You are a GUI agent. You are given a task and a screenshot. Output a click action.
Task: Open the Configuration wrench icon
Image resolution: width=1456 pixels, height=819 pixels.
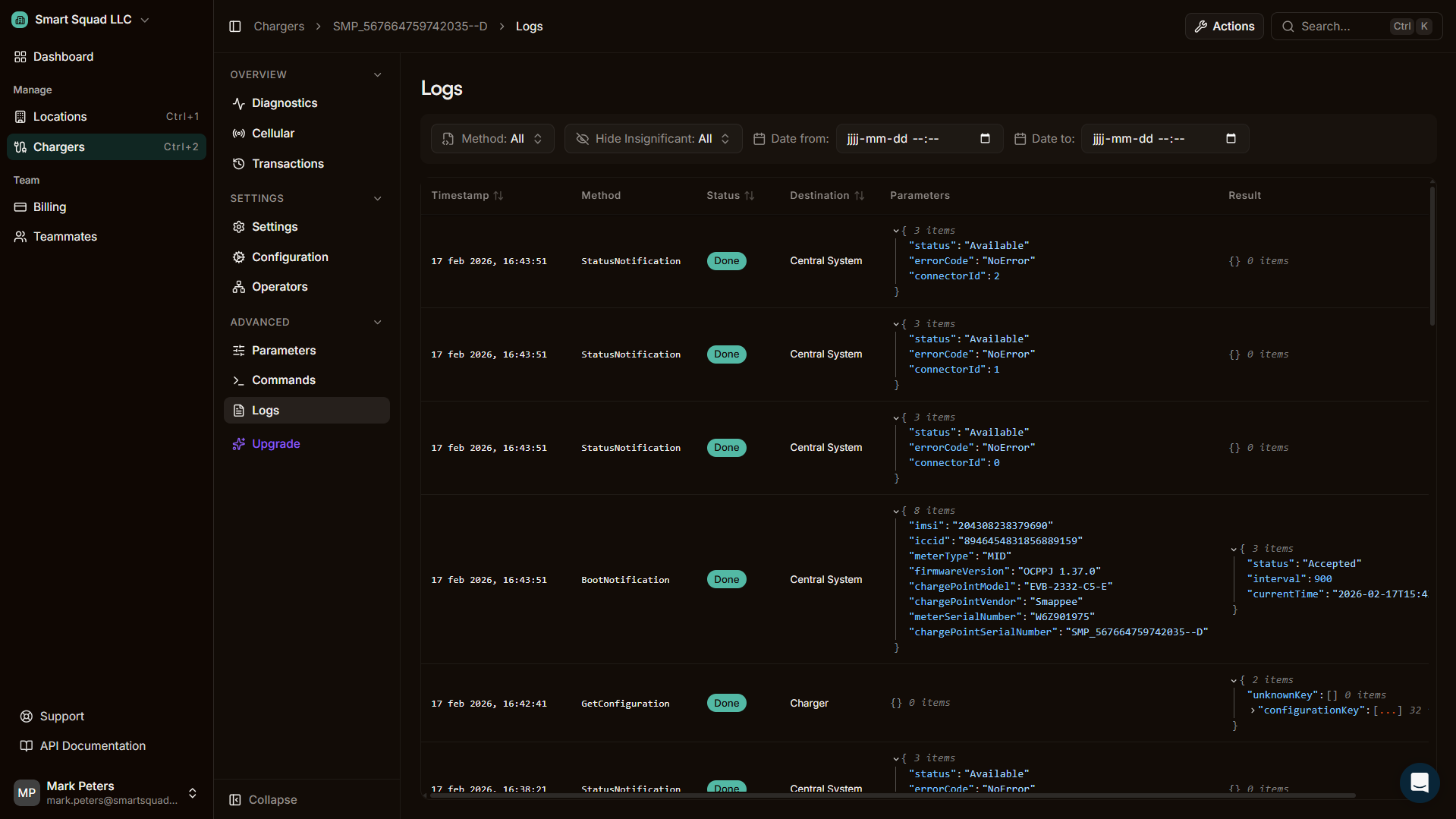238,257
